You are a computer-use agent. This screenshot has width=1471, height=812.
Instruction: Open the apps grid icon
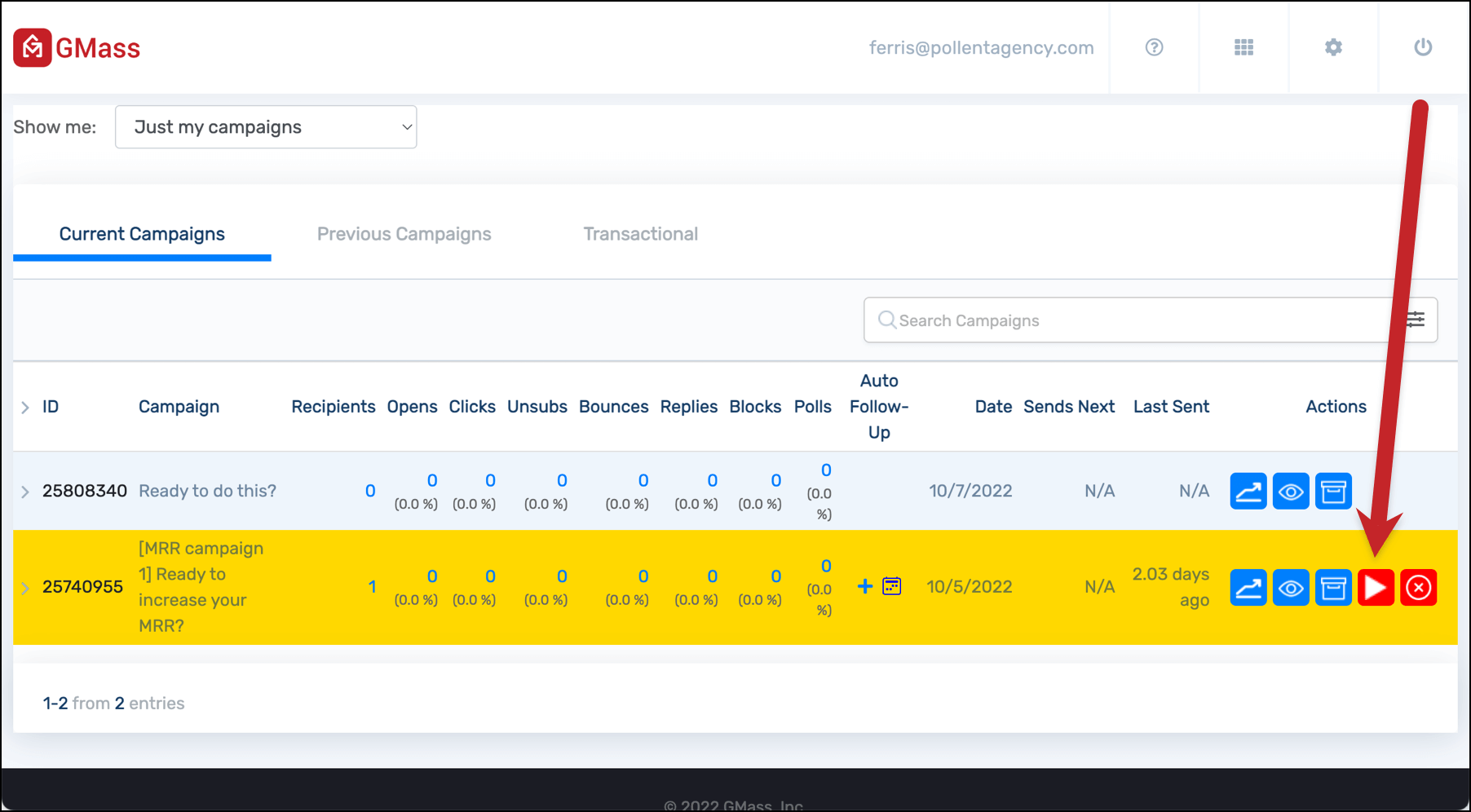[x=1244, y=47]
